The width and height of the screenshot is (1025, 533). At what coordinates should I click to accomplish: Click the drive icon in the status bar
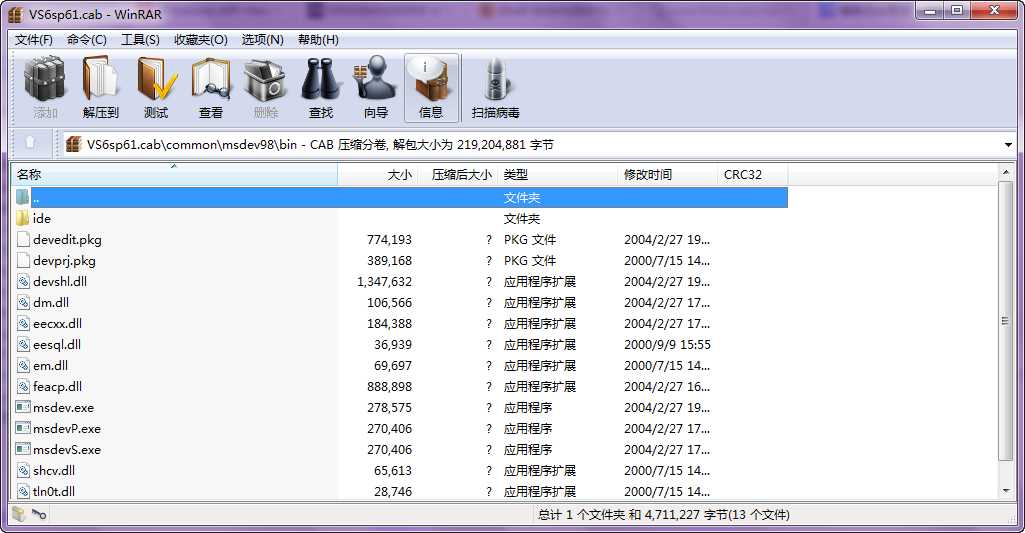[x=18, y=514]
